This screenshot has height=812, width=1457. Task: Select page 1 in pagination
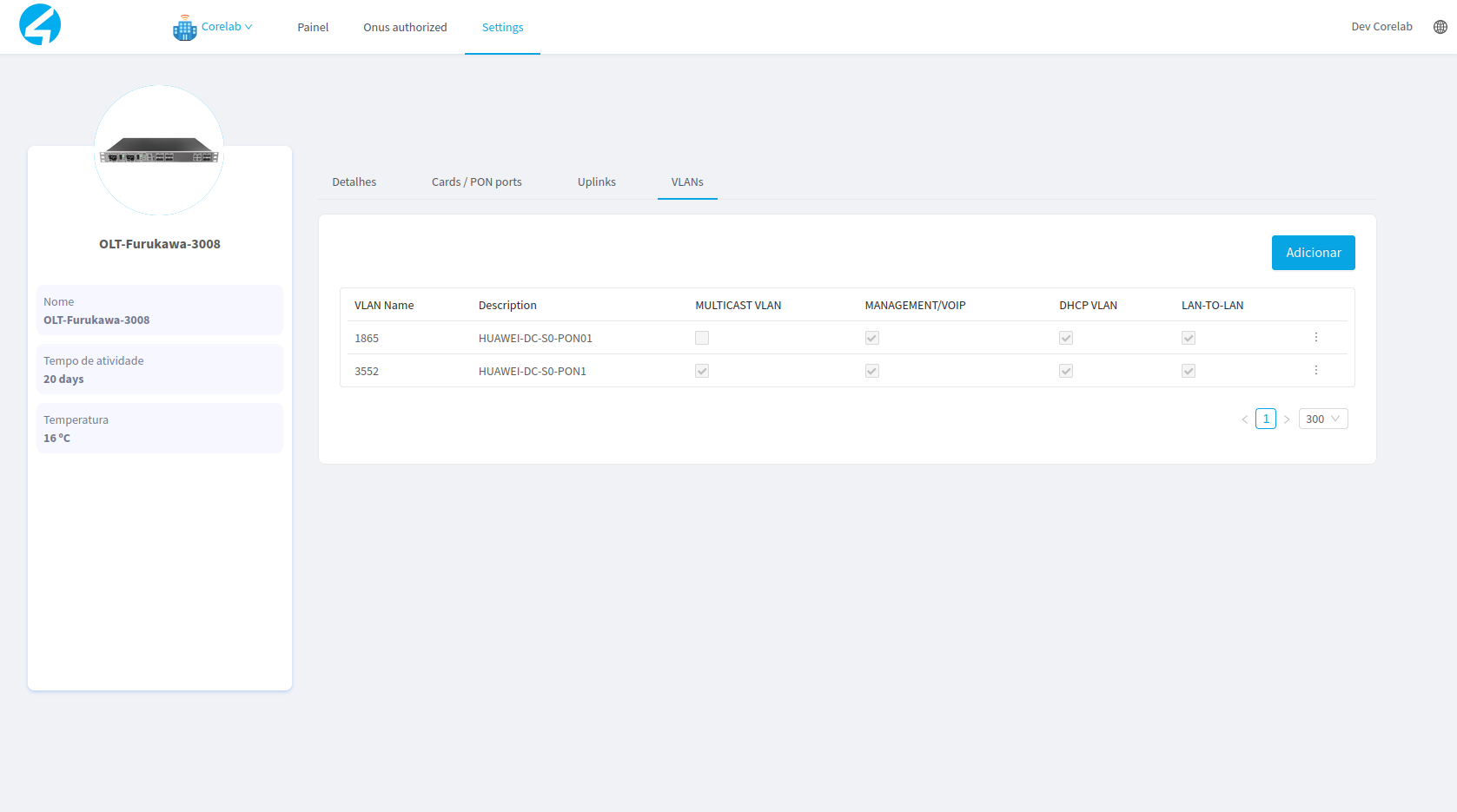[x=1266, y=419]
